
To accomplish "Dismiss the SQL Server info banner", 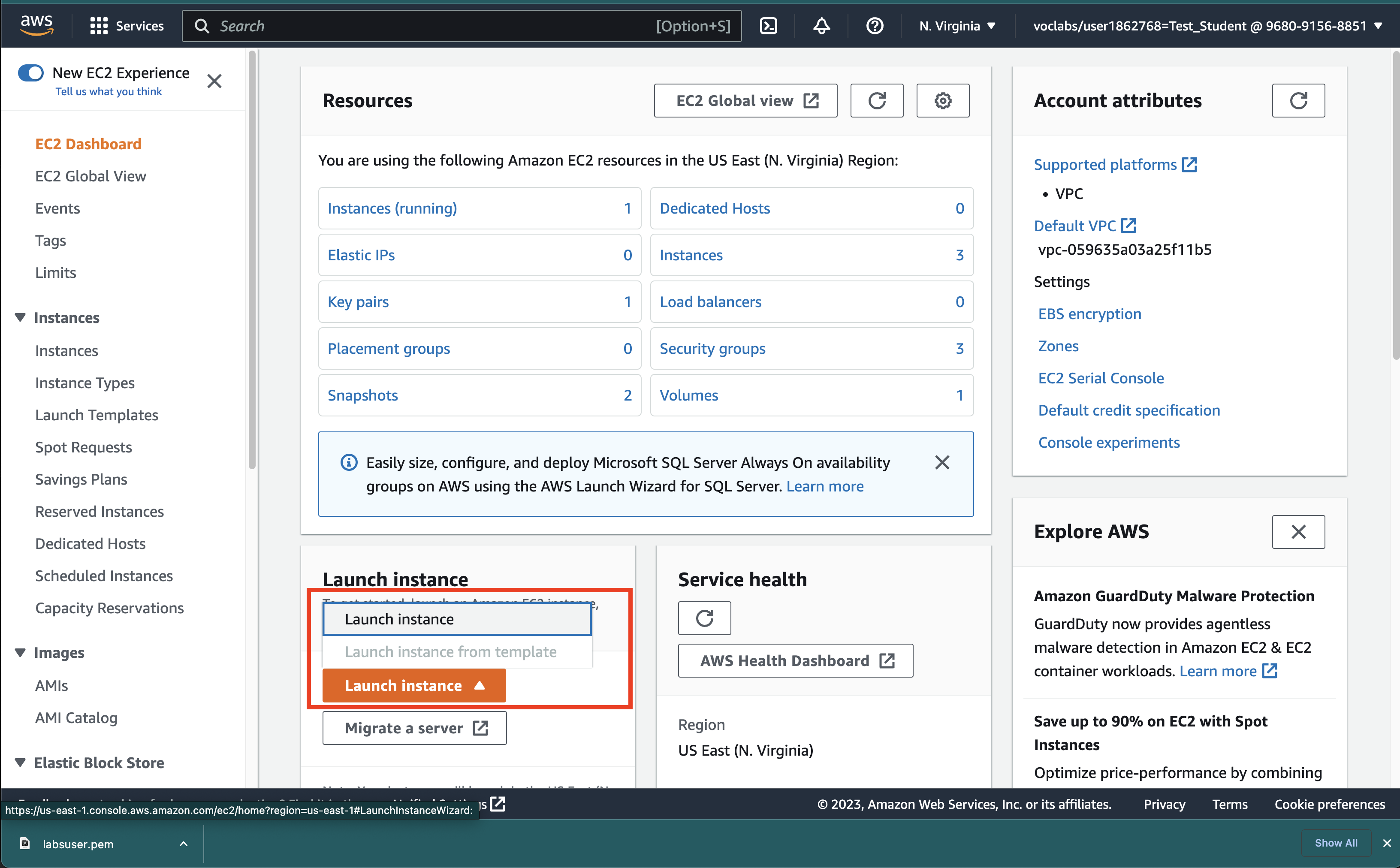I will point(942,462).
